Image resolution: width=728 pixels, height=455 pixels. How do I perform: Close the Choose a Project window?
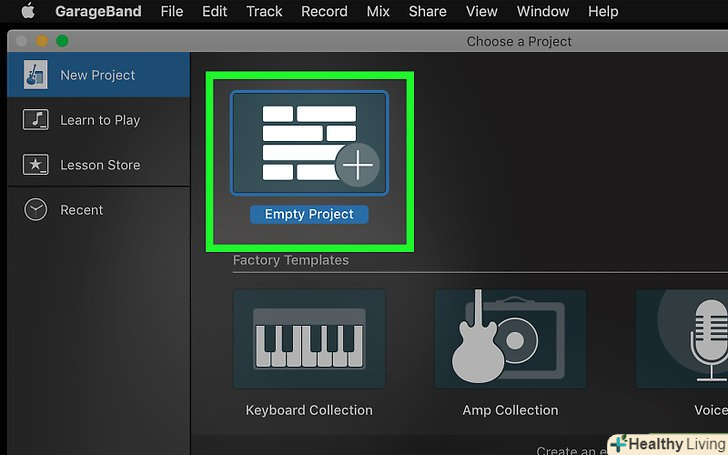21,41
